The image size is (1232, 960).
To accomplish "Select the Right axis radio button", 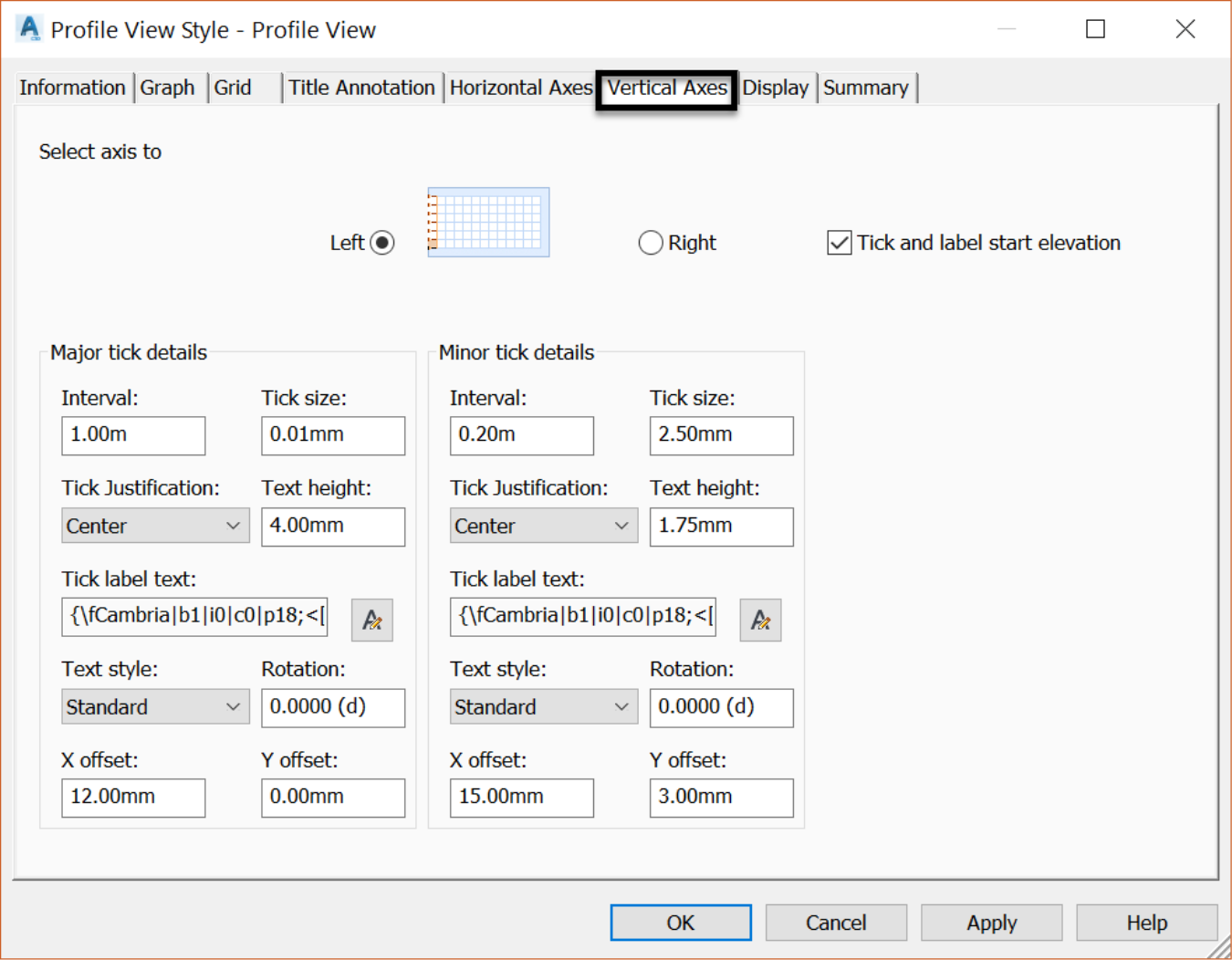I will [x=651, y=243].
